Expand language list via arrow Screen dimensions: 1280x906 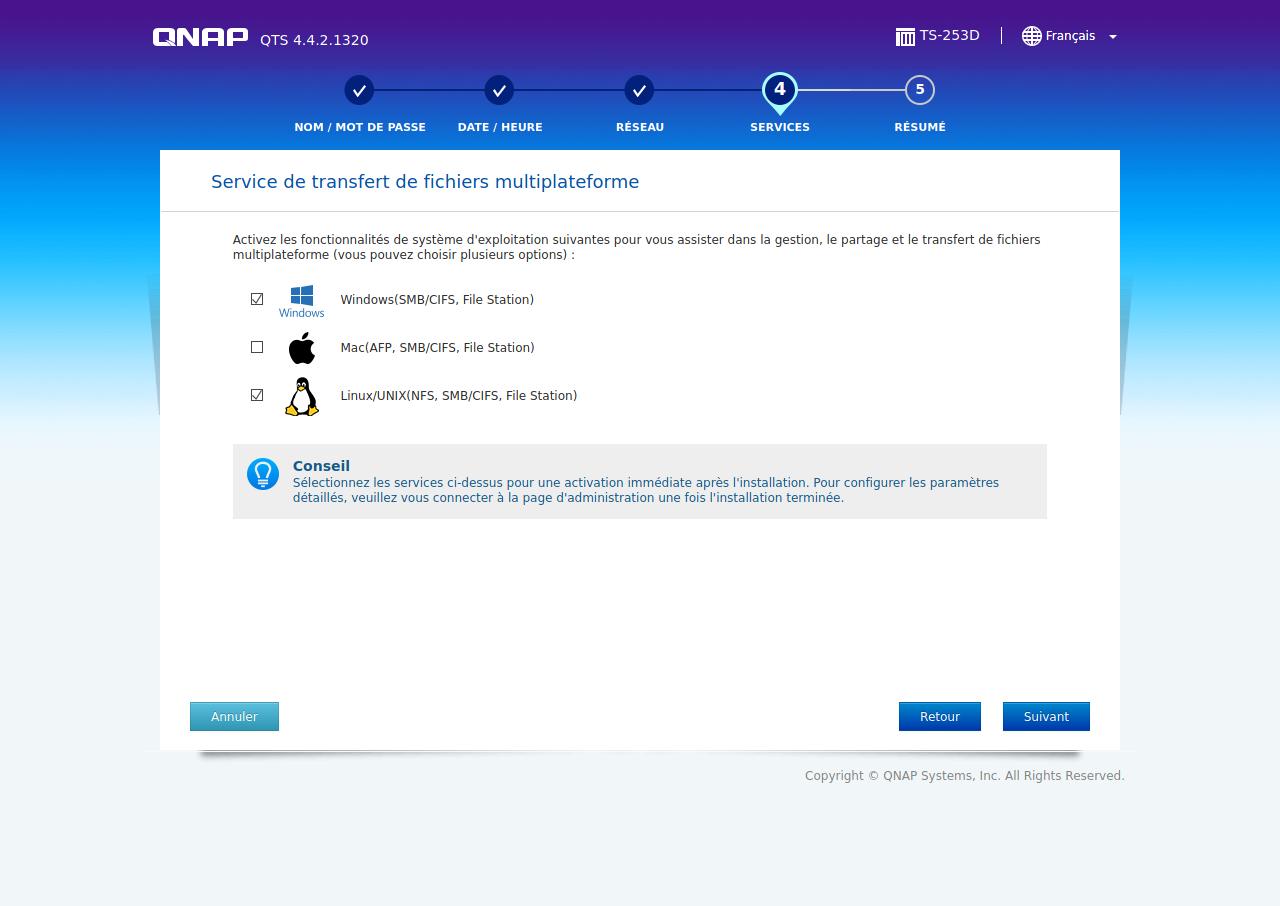point(1113,37)
